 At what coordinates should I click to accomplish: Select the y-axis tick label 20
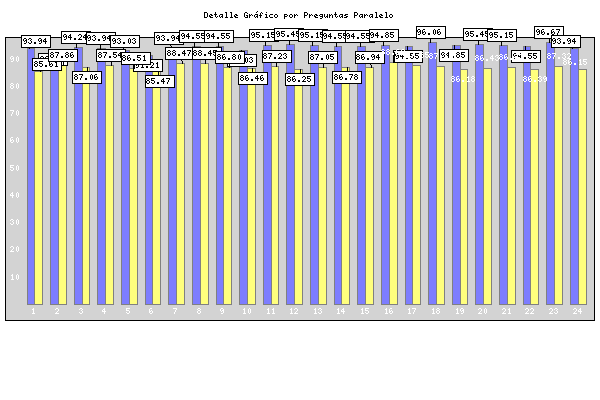(x=15, y=250)
